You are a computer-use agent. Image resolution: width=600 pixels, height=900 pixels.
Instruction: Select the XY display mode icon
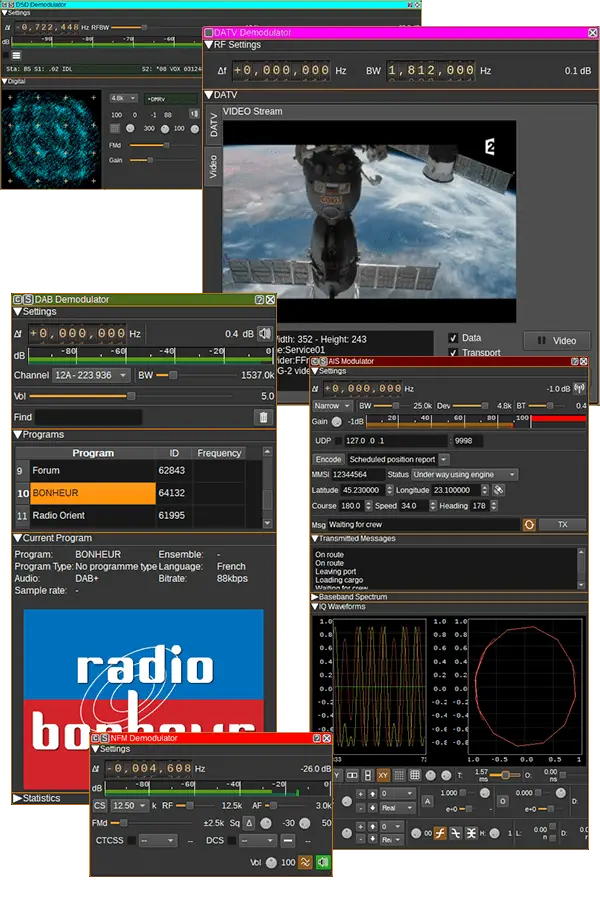[x=382, y=775]
